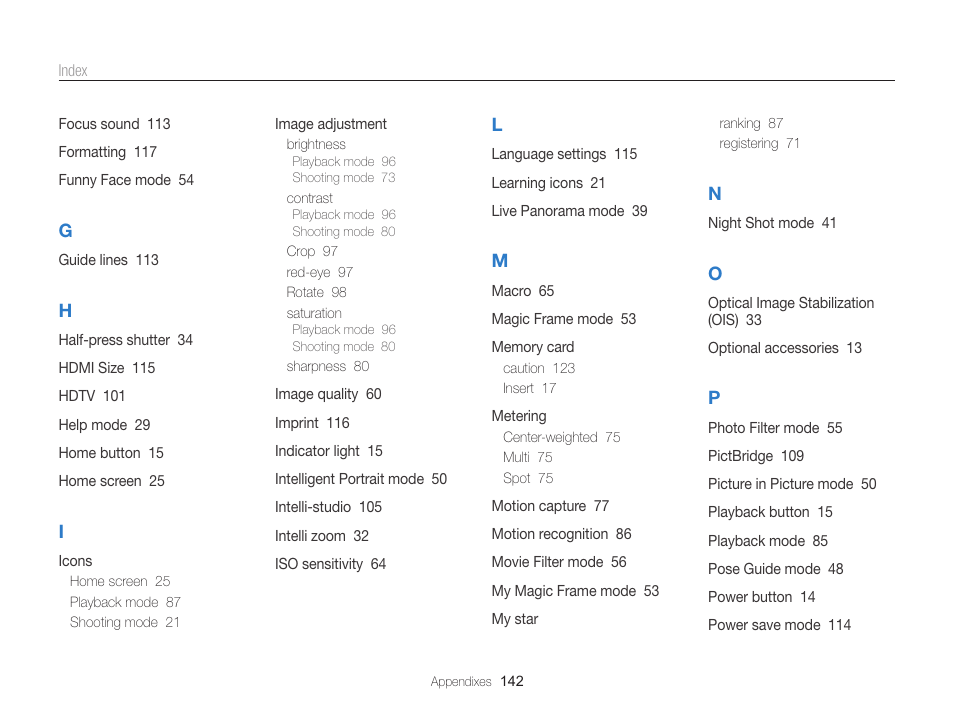The image size is (954, 720).
Task: Click the Intelligent Portrait mode 50 entry
Action: [361, 480]
